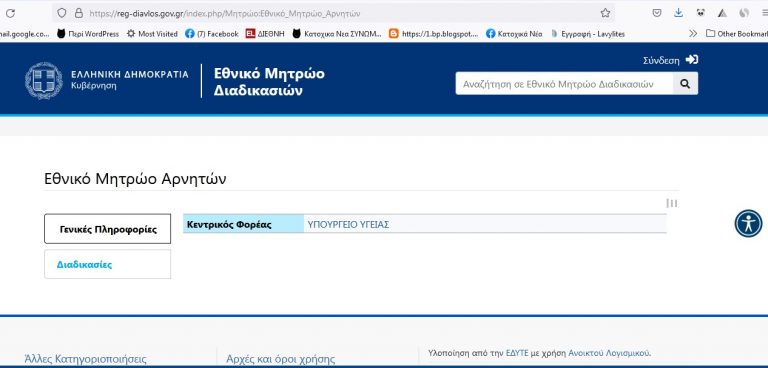Click the sign-in arrow icon next to Σύνδεση
Viewport: 768px width, 368px height.
pos(692,60)
